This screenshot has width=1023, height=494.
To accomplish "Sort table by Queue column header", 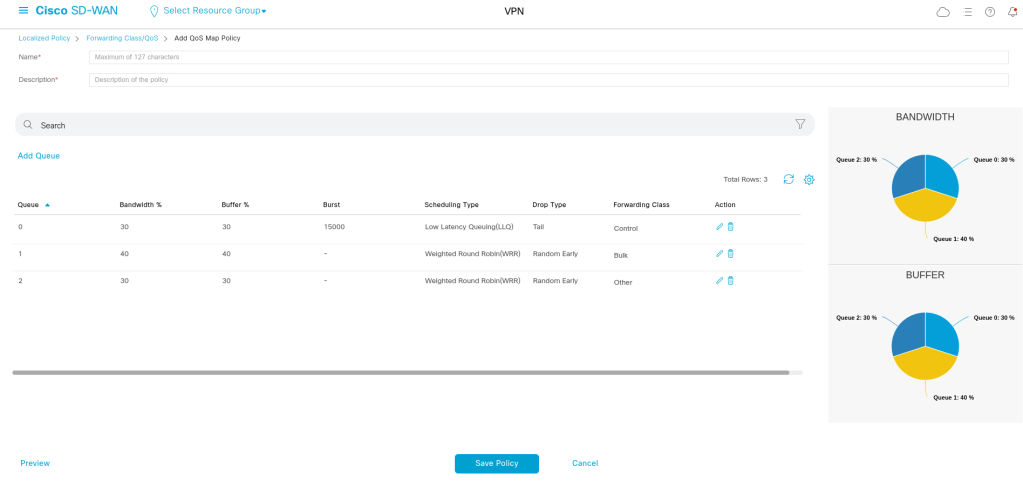I will click(29, 204).
